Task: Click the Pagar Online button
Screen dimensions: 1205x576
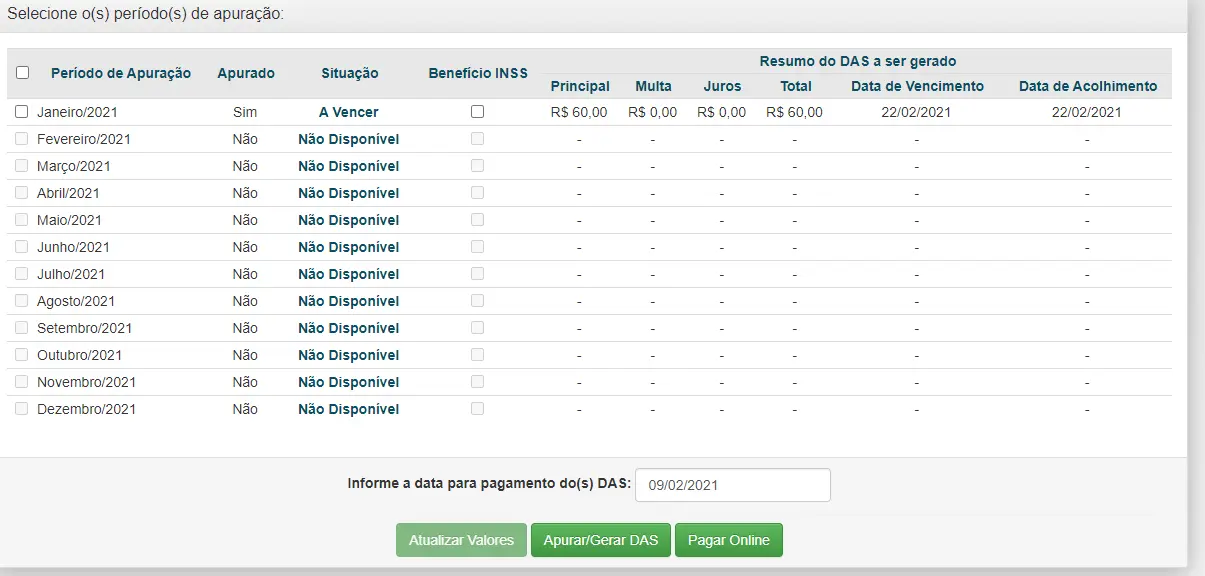Action: (x=728, y=540)
